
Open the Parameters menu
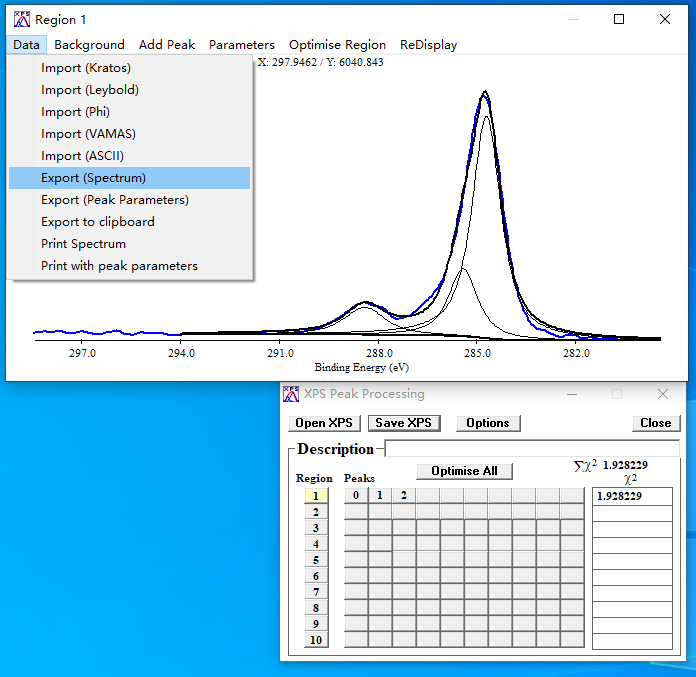pos(242,45)
